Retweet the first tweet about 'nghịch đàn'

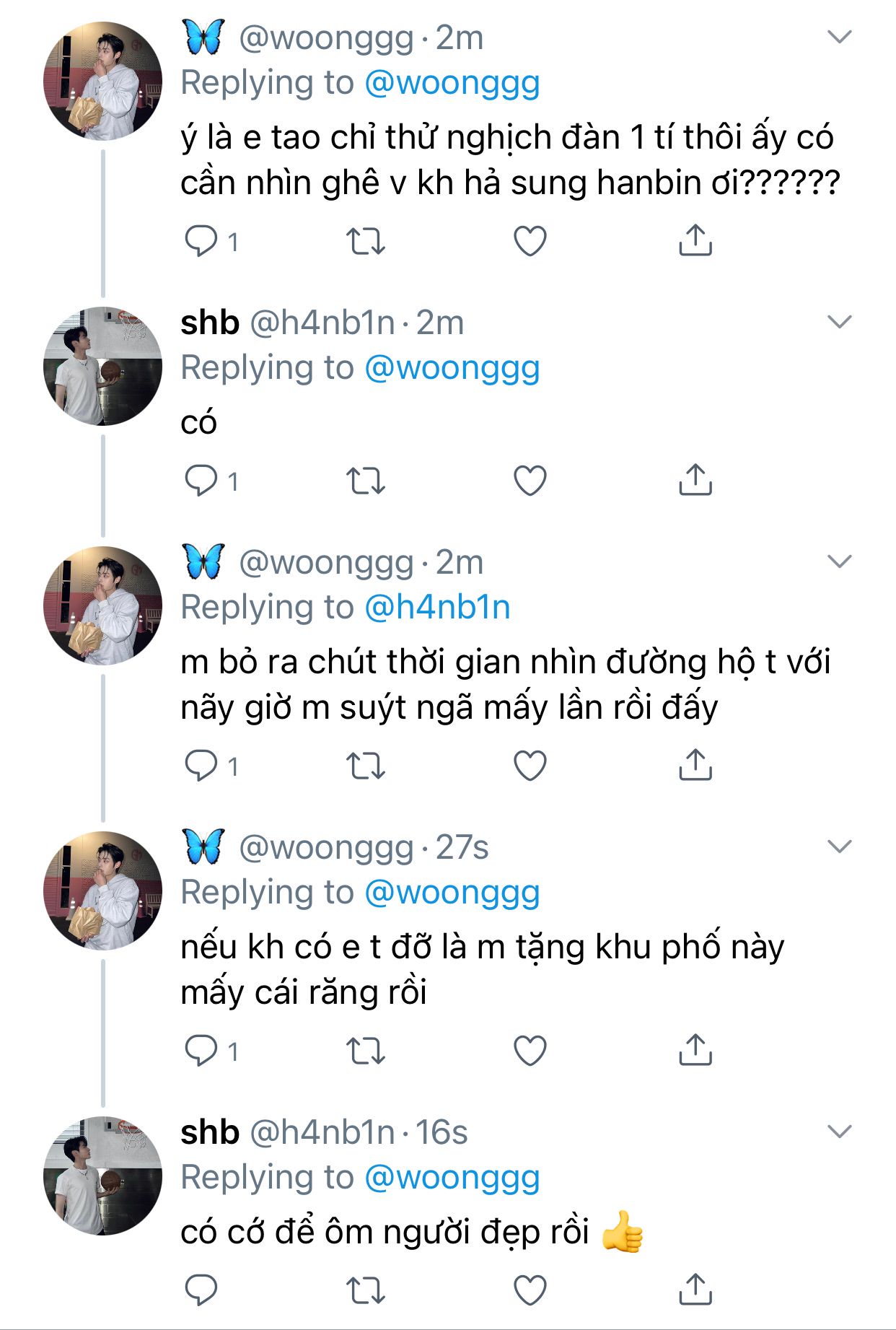[366, 242]
